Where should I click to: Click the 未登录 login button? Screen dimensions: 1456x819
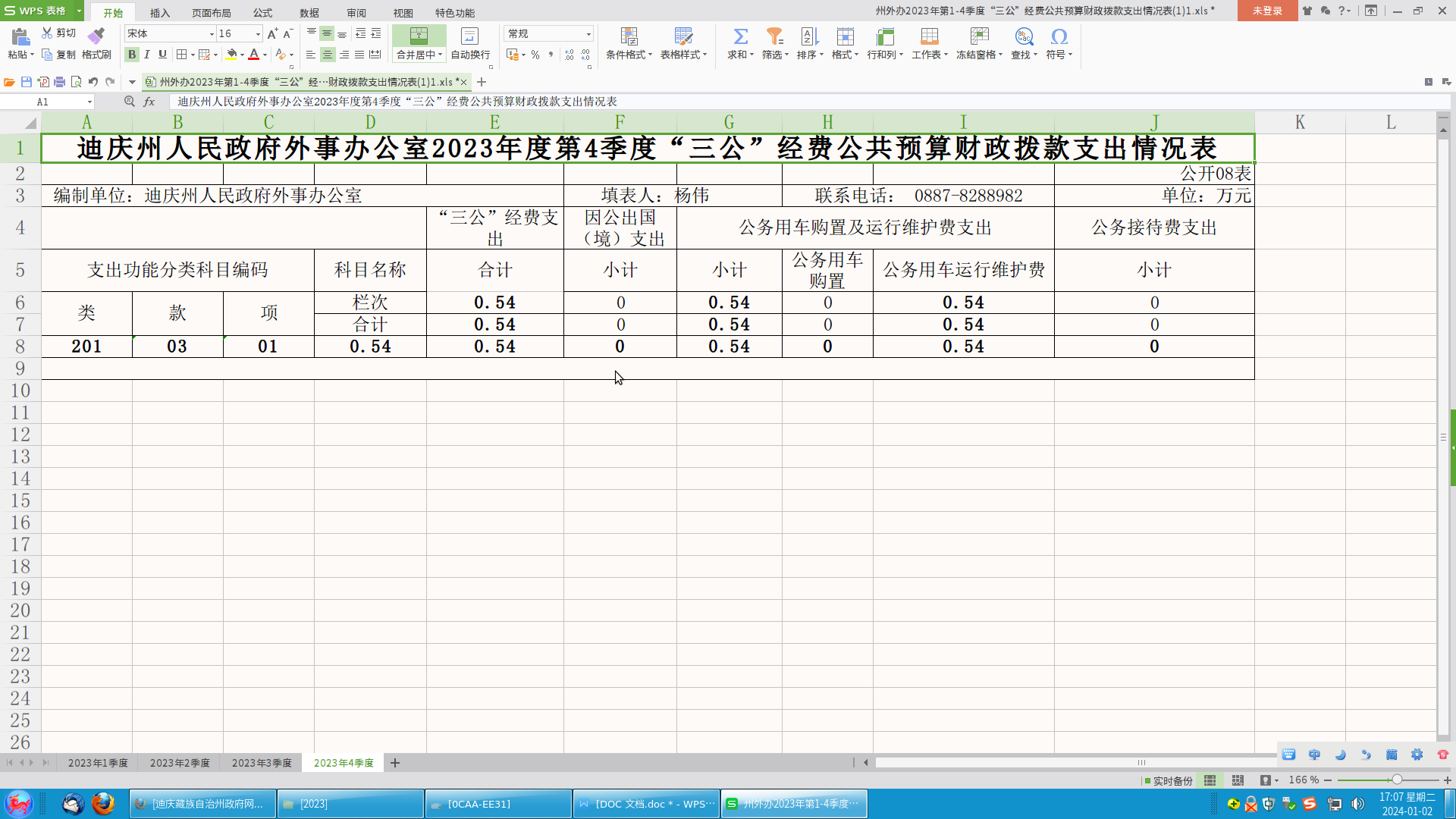pyautogui.click(x=1267, y=11)
